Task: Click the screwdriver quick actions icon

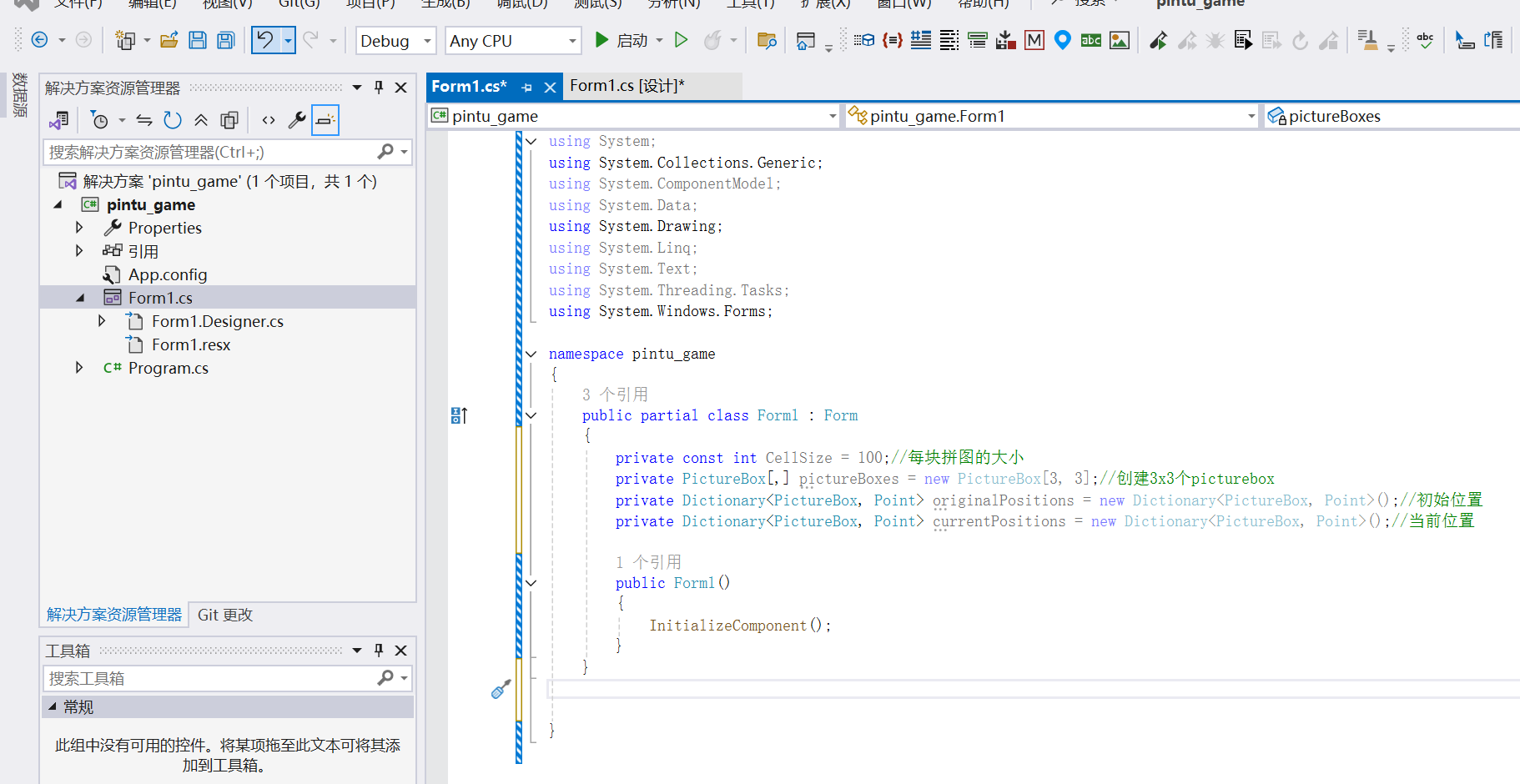Action: [501, 689]
